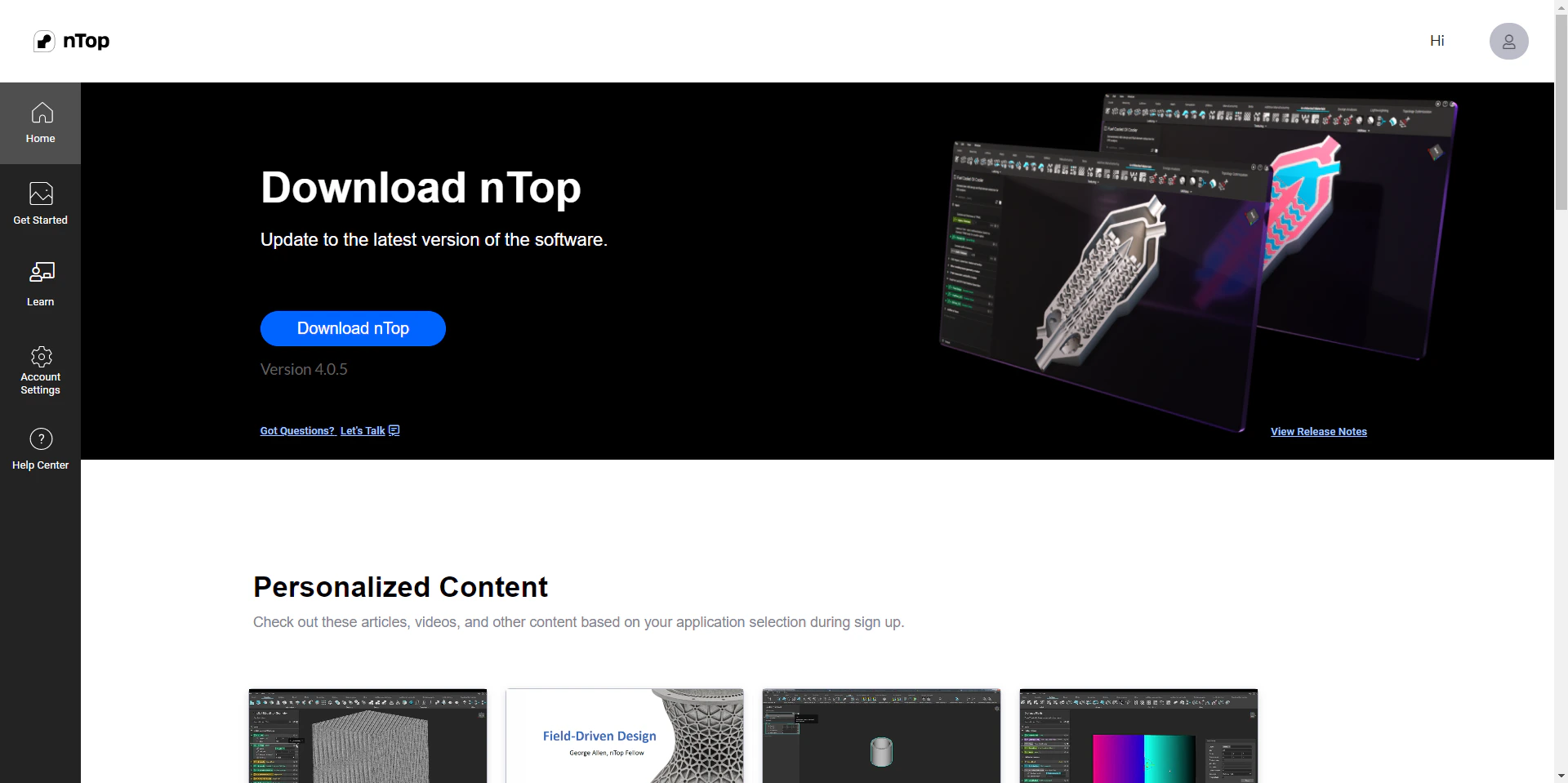Viewport: 1568px width, 783px height.
Task: Click the Version 4.0.5 text
Action: click(304, 369)
